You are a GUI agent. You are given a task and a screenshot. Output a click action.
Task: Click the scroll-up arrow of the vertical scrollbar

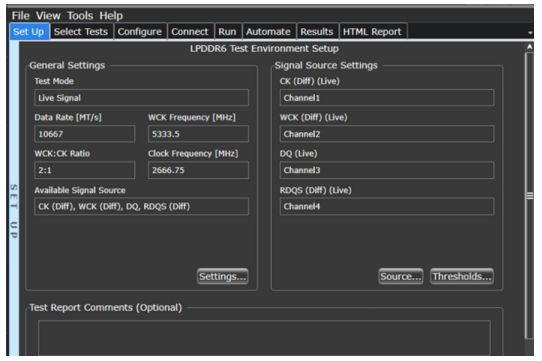point(530,47)
